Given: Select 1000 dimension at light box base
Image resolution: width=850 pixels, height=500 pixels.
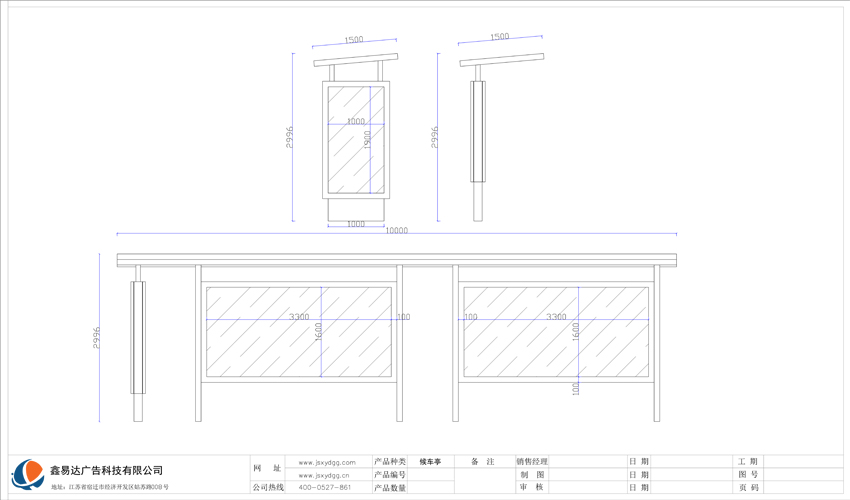Looking at the screenshot, I should [x=356, y=223].
